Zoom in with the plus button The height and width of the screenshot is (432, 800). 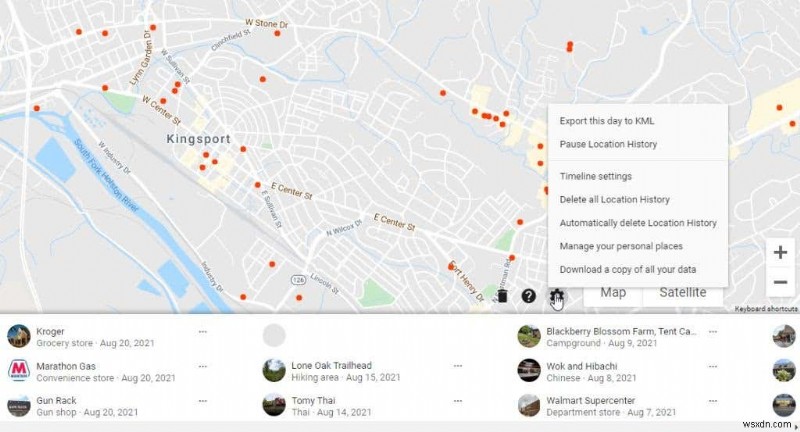pos(780,252)
